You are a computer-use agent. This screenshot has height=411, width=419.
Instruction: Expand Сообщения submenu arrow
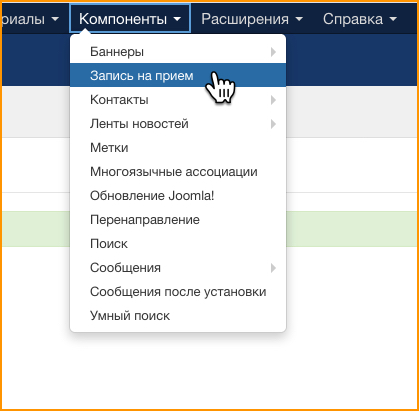coord(273,268)
